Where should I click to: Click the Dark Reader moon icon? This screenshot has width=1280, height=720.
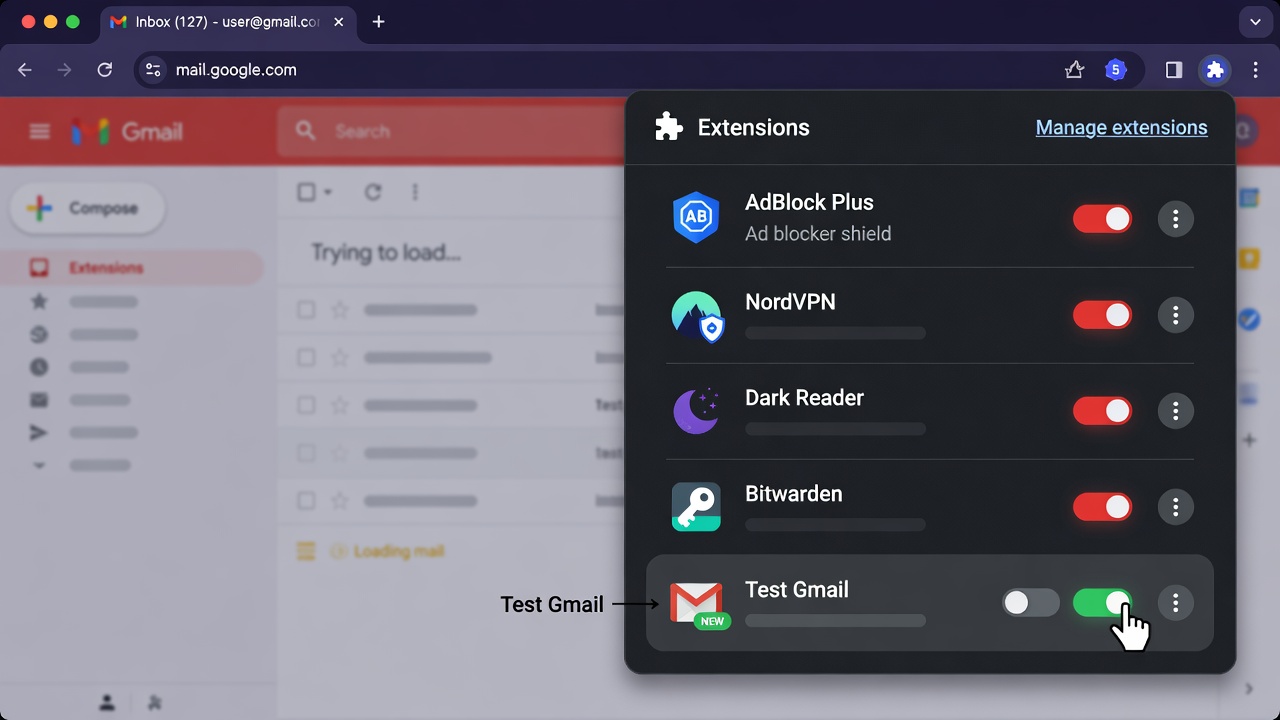(696, 410)
